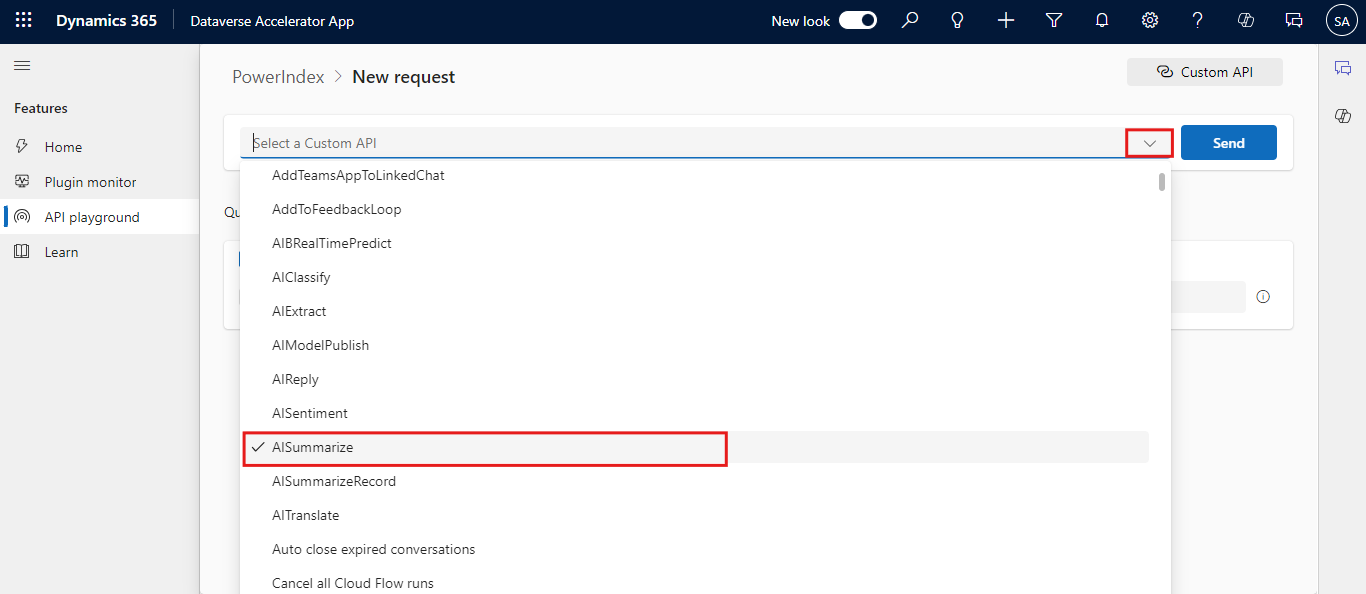Click the search magnifier icon

pos(910,21)
